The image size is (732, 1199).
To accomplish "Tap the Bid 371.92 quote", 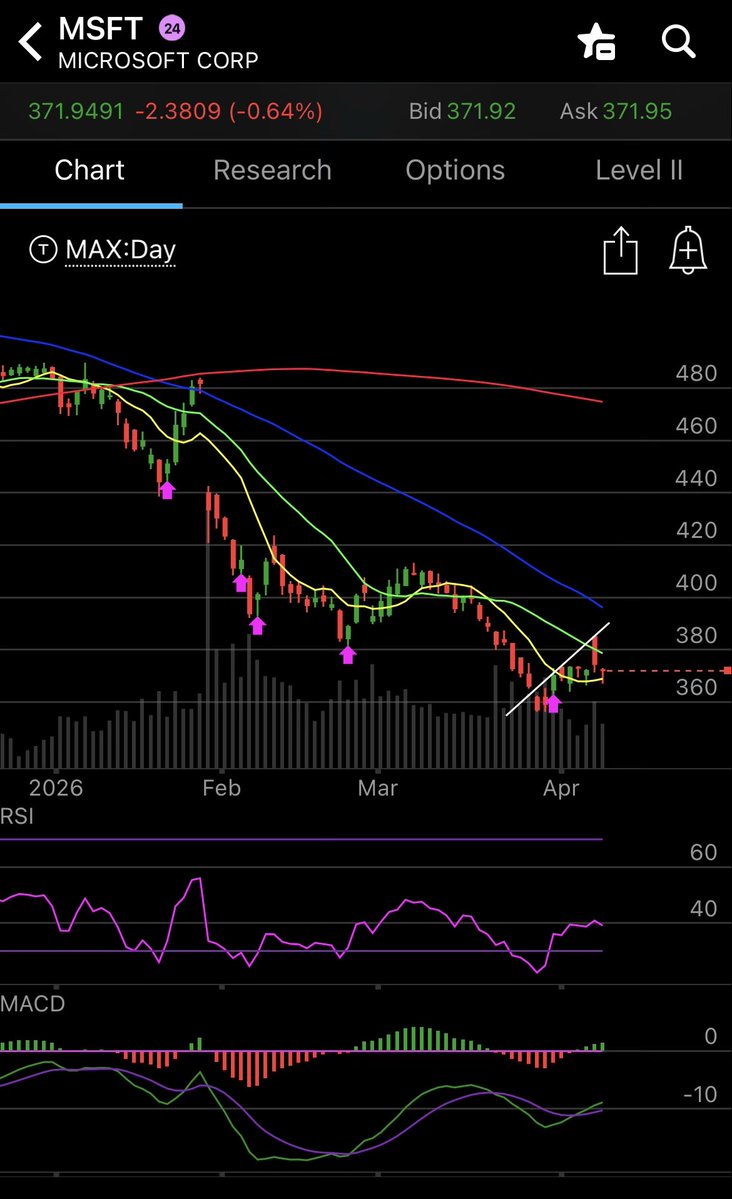I will pos(462,111).
